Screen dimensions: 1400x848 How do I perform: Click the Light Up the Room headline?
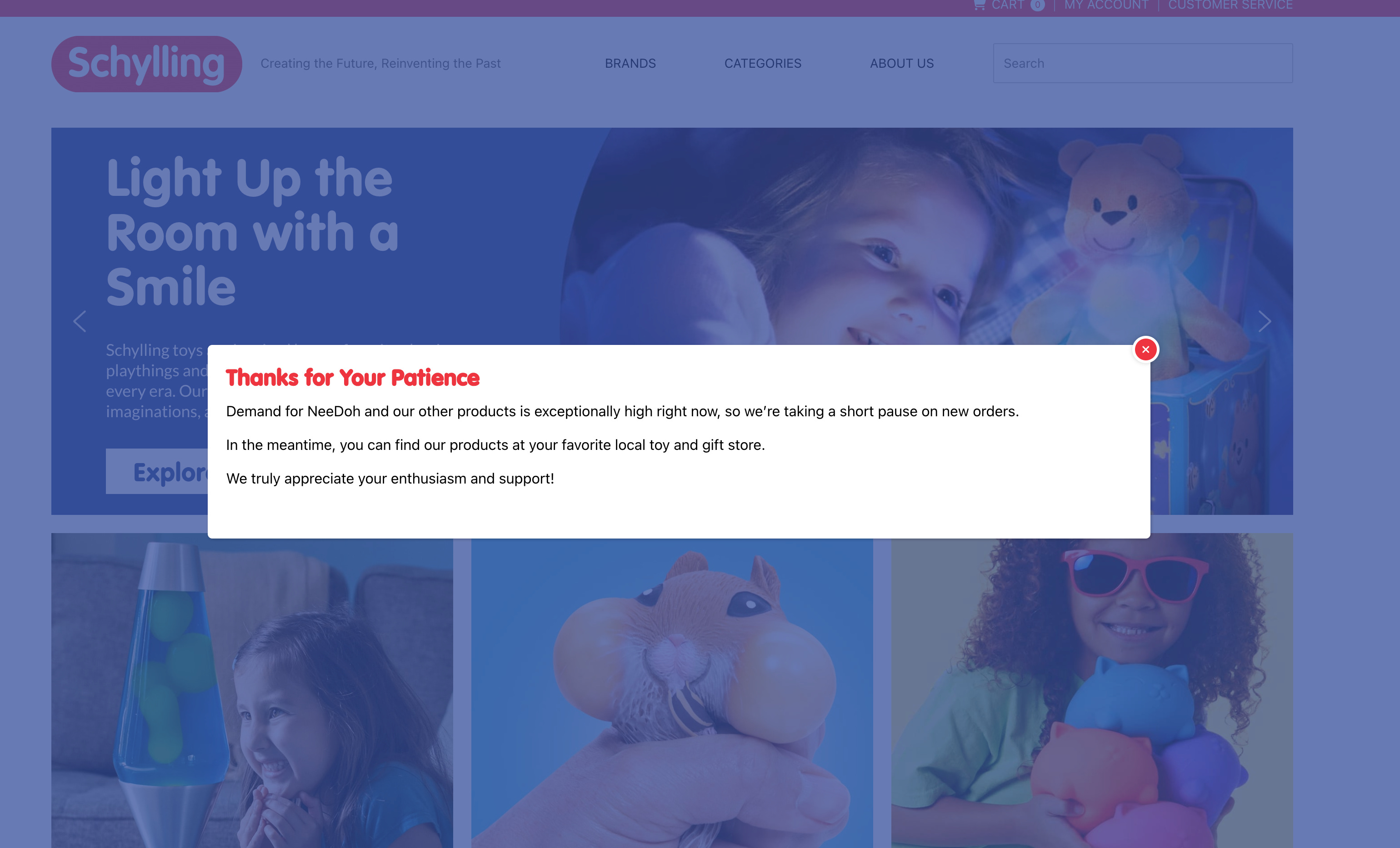[x=252, y=231]
